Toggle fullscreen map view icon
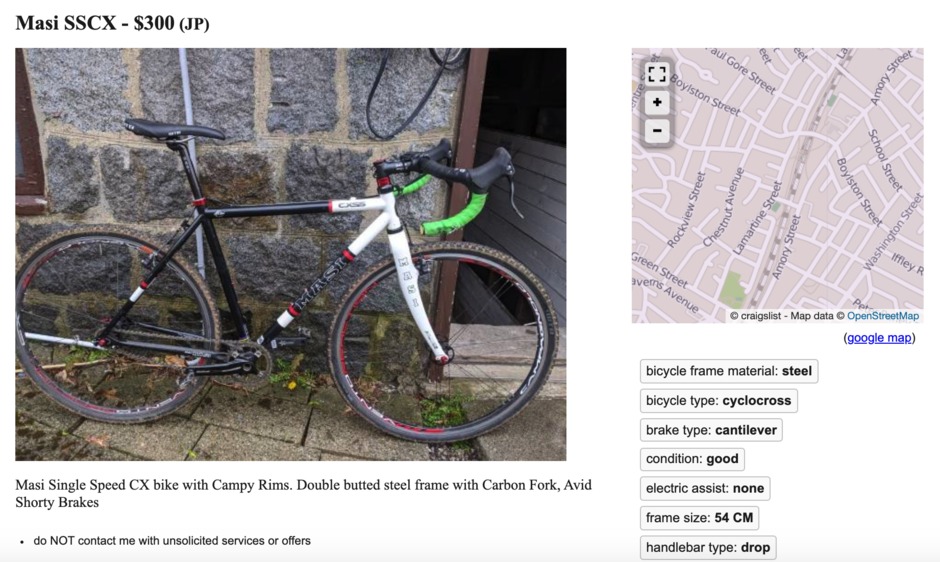 pos(657,74)
